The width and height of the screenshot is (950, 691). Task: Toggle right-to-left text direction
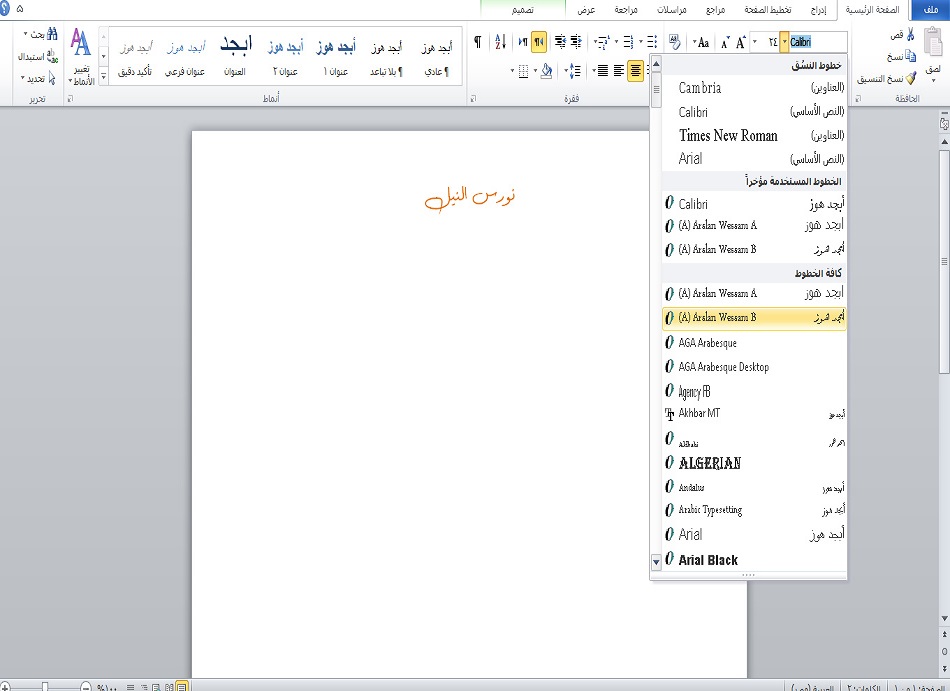point(540,42)
